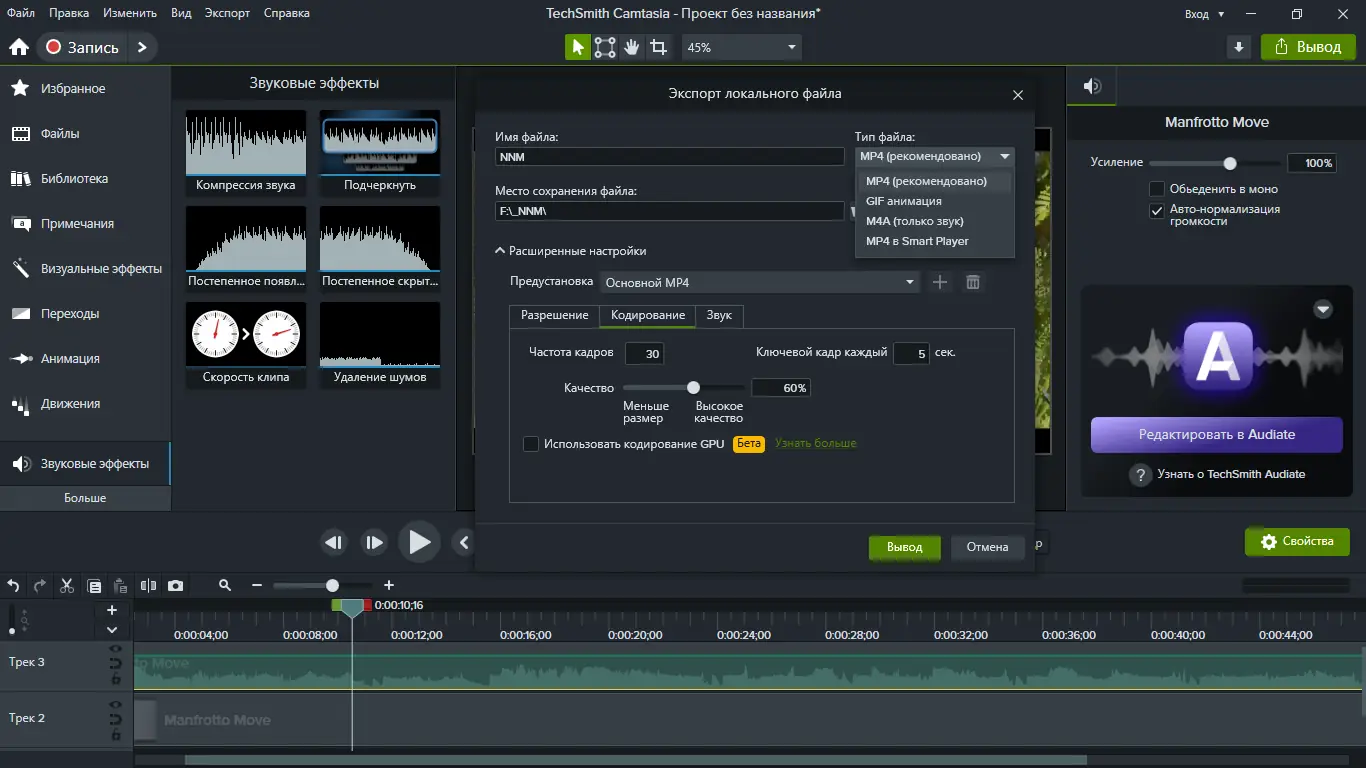Open the preset dropdown 'Основной MP4'
Screen dimensions: 1366x768
tap(760, 283)
